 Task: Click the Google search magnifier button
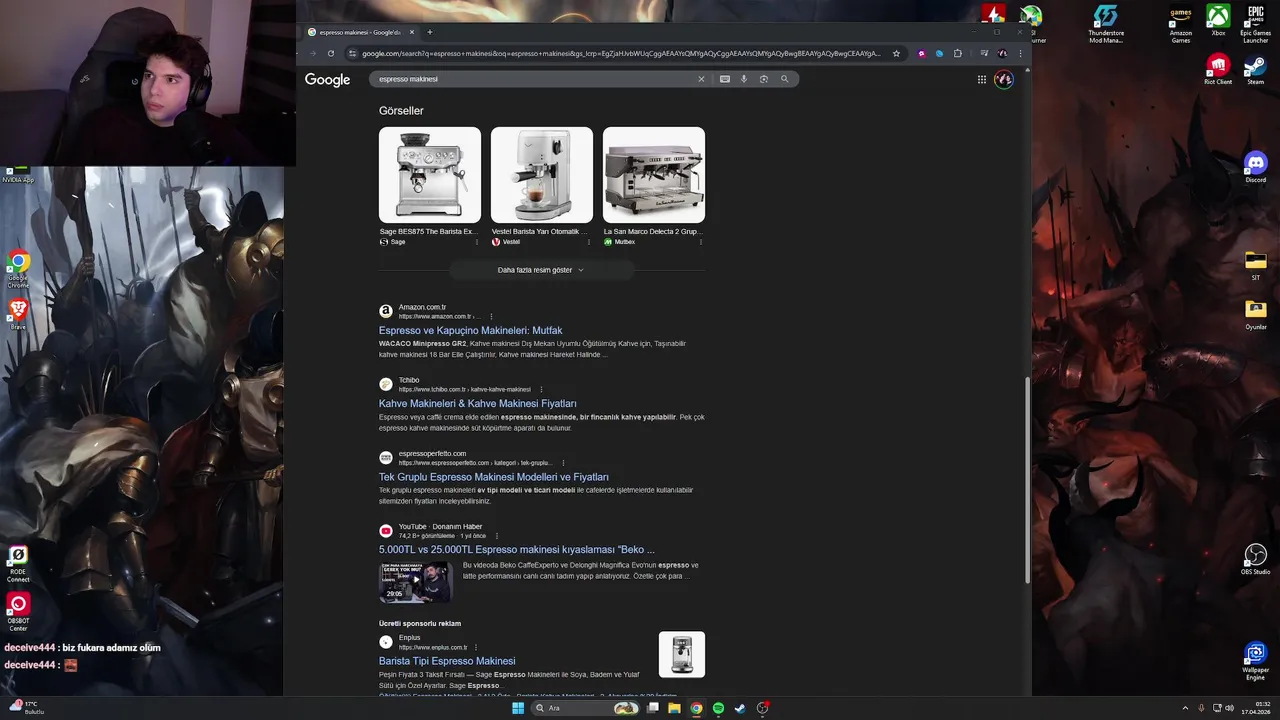[x=784, y=79]
